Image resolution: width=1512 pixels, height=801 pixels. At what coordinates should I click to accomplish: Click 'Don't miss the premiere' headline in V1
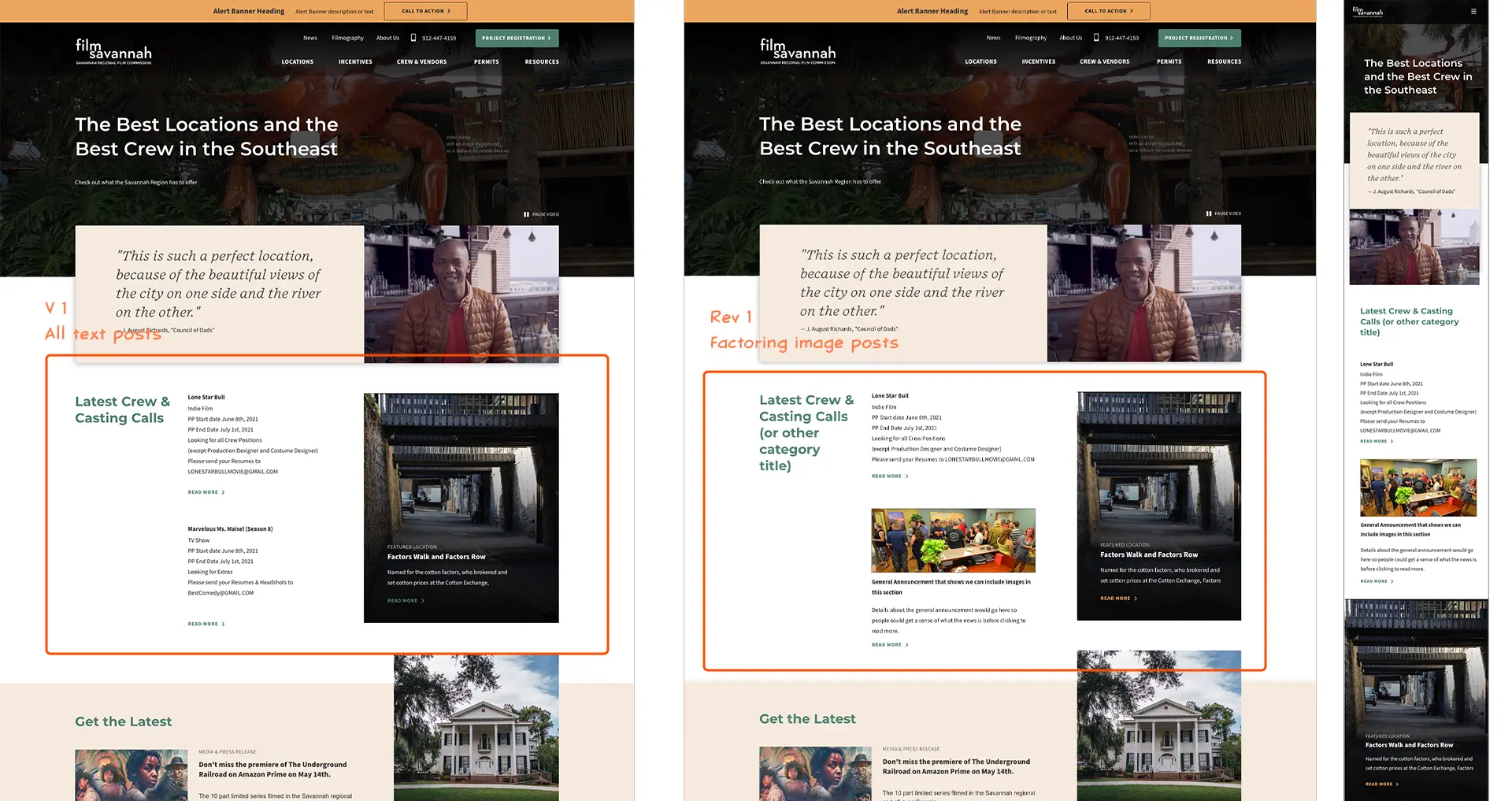(272, 769)
